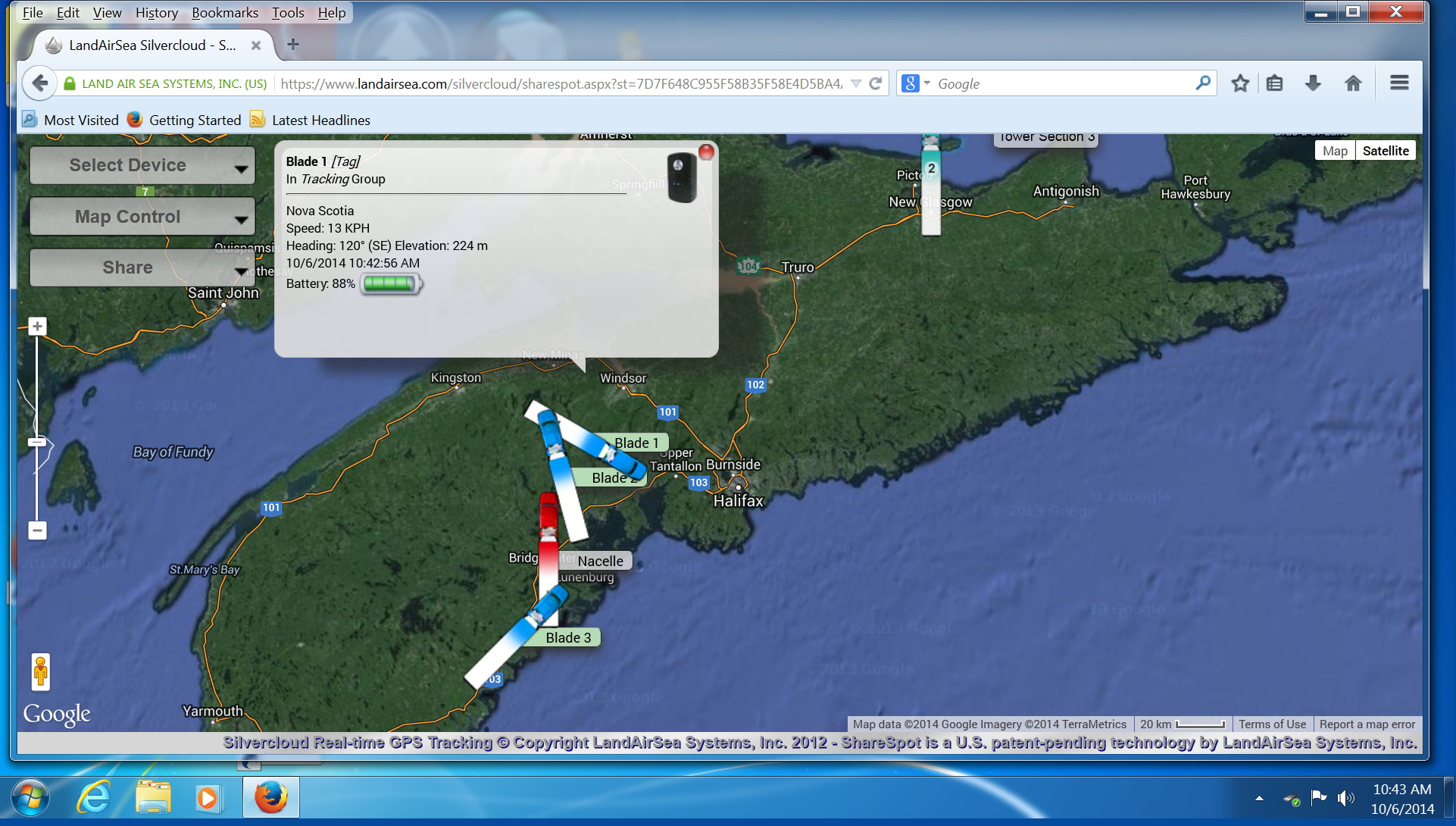Image resolution: width=1456 pixels, height=826 pixels.
Task: Launch Internet Explorer from taskbar
Action: tap(95, 798)
